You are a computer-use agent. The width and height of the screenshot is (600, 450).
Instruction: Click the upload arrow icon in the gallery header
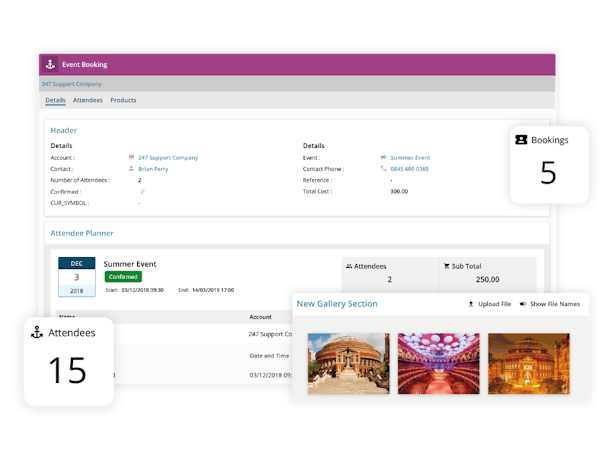(x=471, y=304)
